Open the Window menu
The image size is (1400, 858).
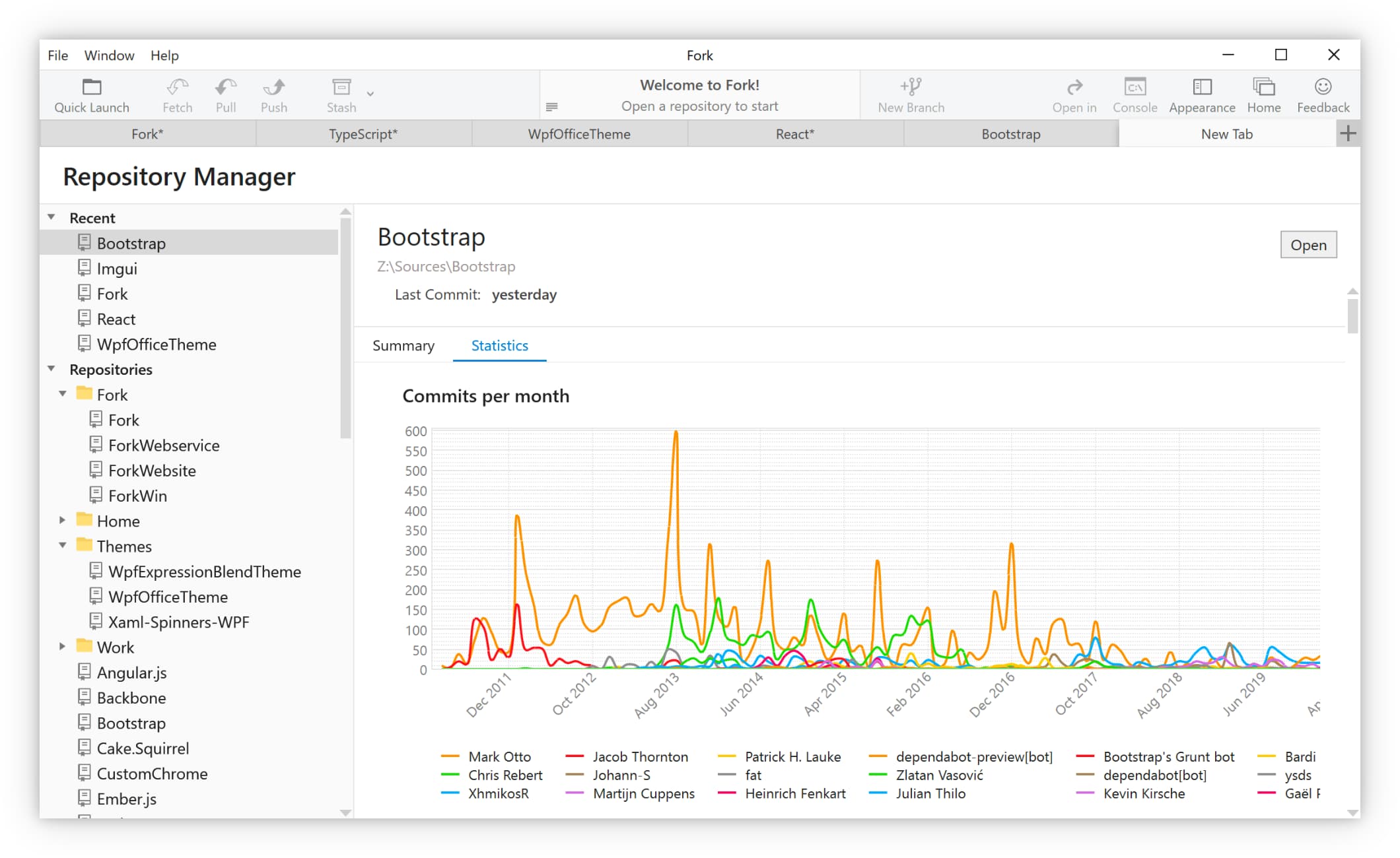tap(109, 55)
